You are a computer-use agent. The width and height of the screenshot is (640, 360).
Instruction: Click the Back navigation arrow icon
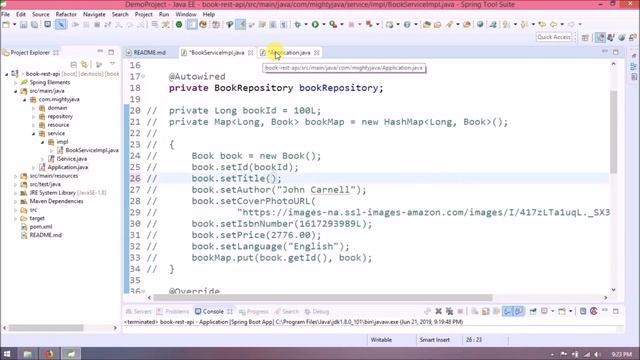click(554, 24)
